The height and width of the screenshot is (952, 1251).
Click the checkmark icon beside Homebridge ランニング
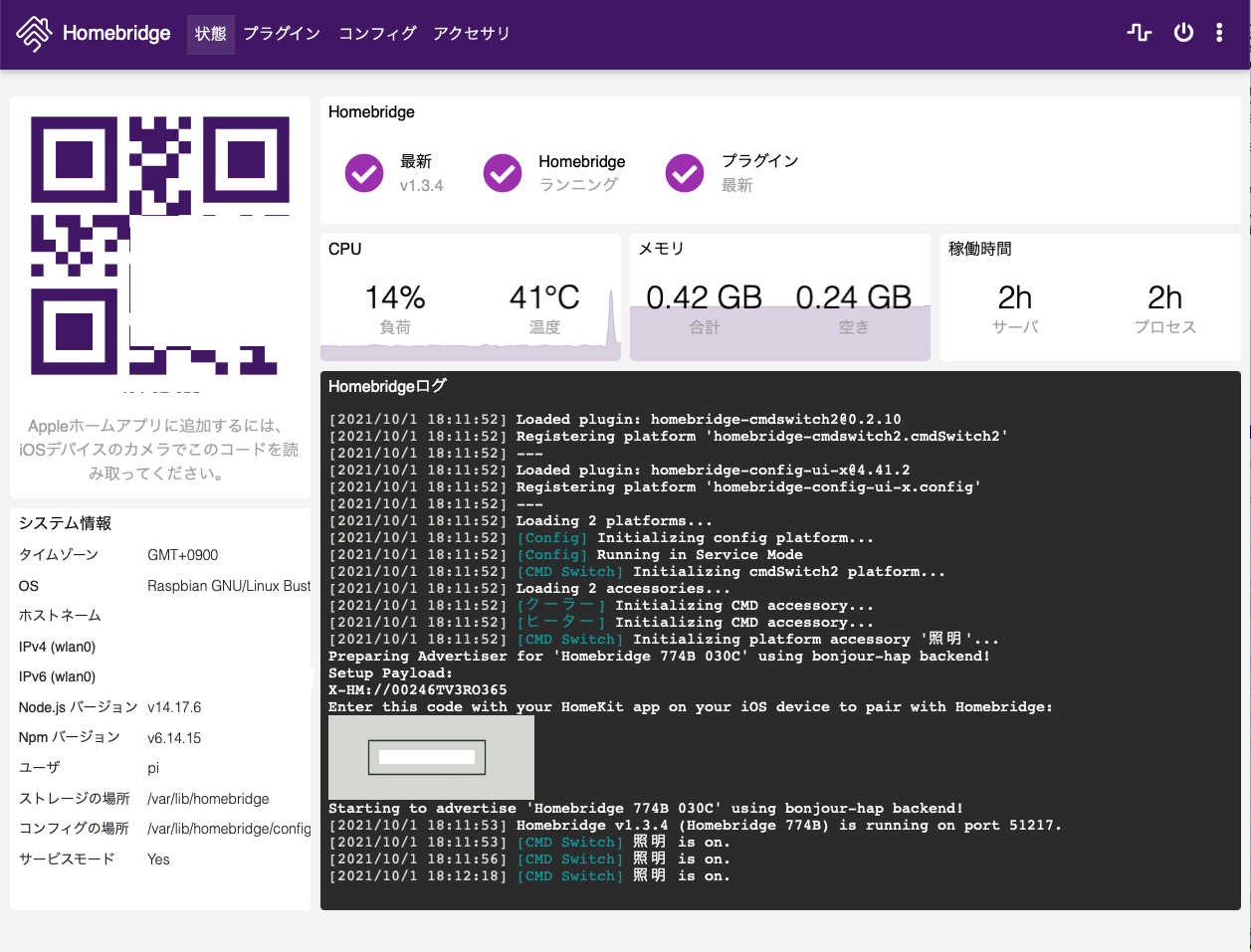coord(503,173)
